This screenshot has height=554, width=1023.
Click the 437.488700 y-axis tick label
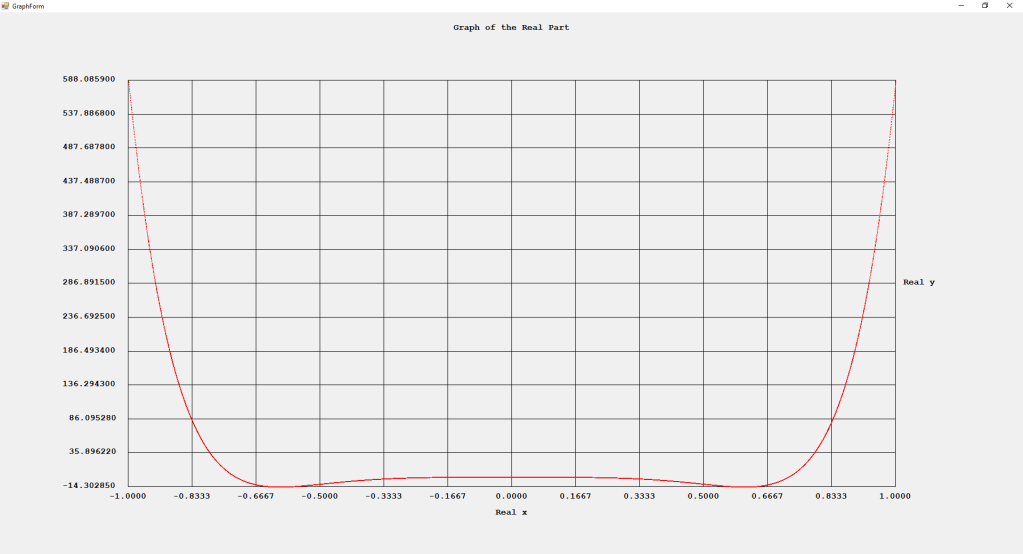[88, 181]
